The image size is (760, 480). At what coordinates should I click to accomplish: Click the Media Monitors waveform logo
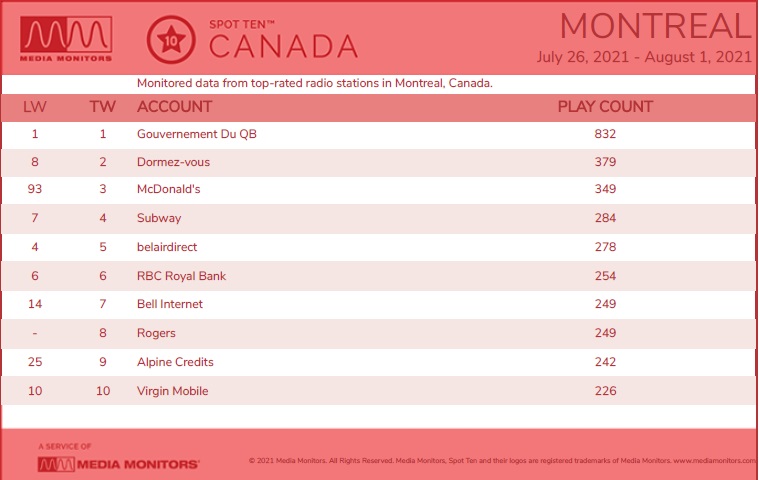66,39
